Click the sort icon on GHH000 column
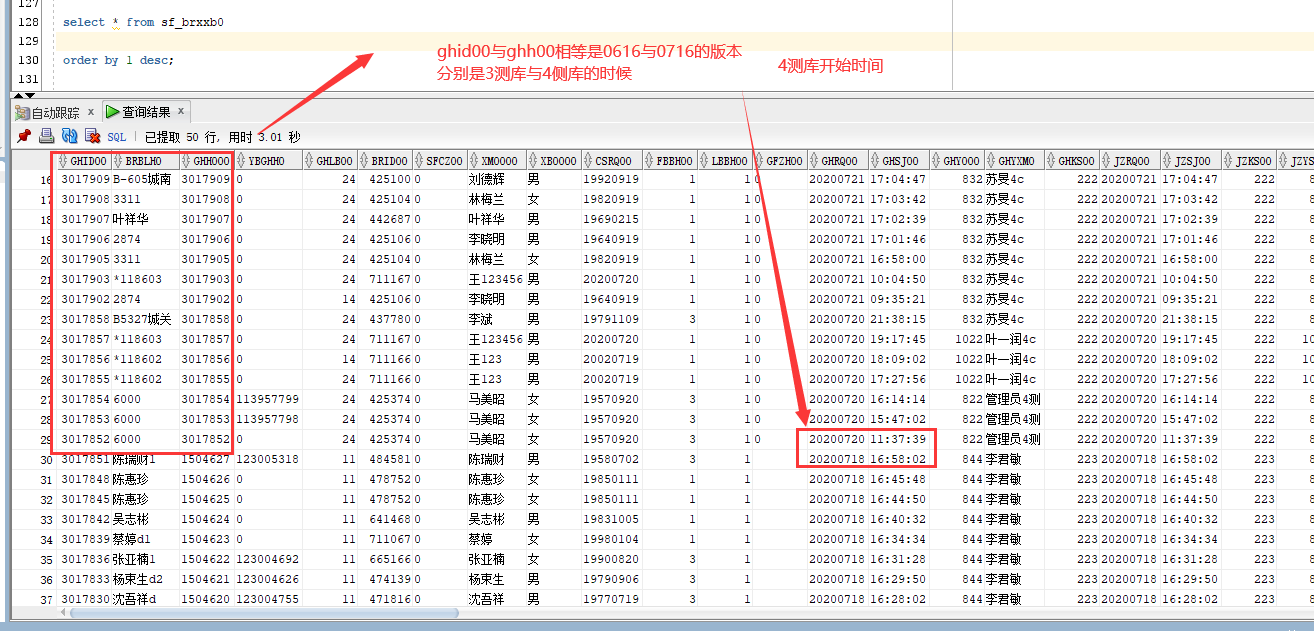Viewport: 1314px width, 631px height. coord(186,160)
